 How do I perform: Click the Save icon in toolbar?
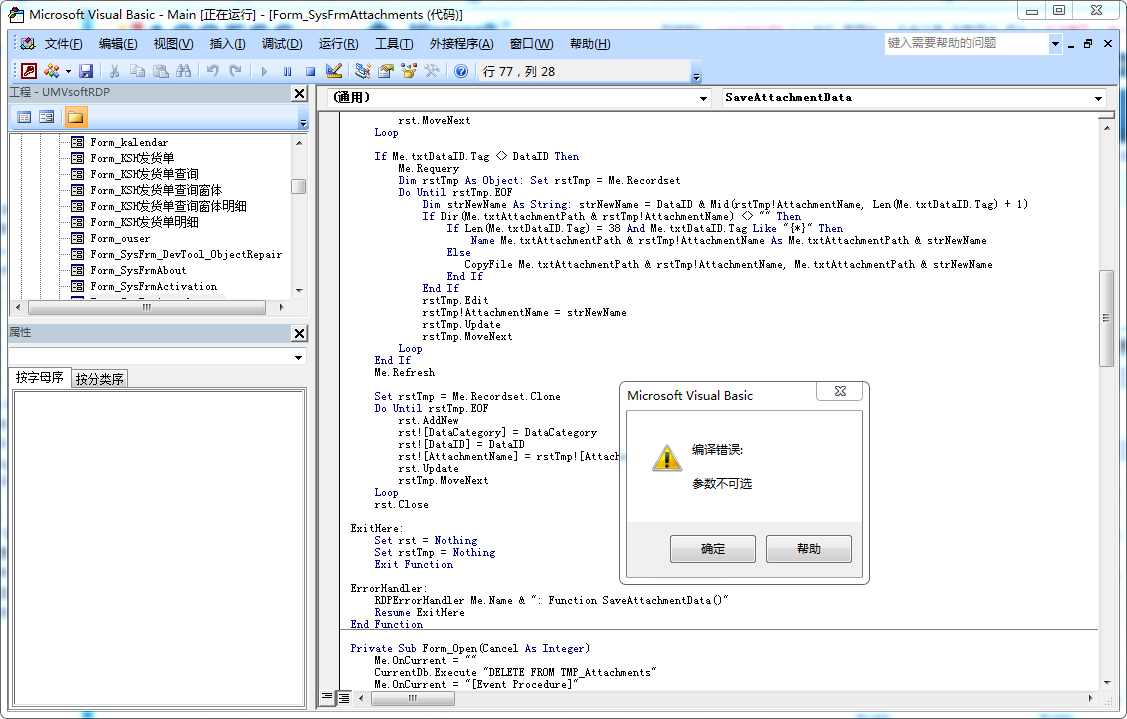(x=86, y=71)
